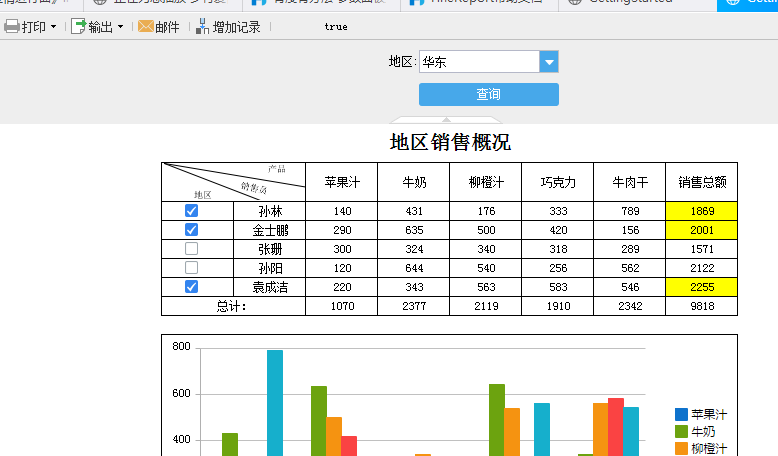Click the 苹果汁 column header

[x=342, y=182]
